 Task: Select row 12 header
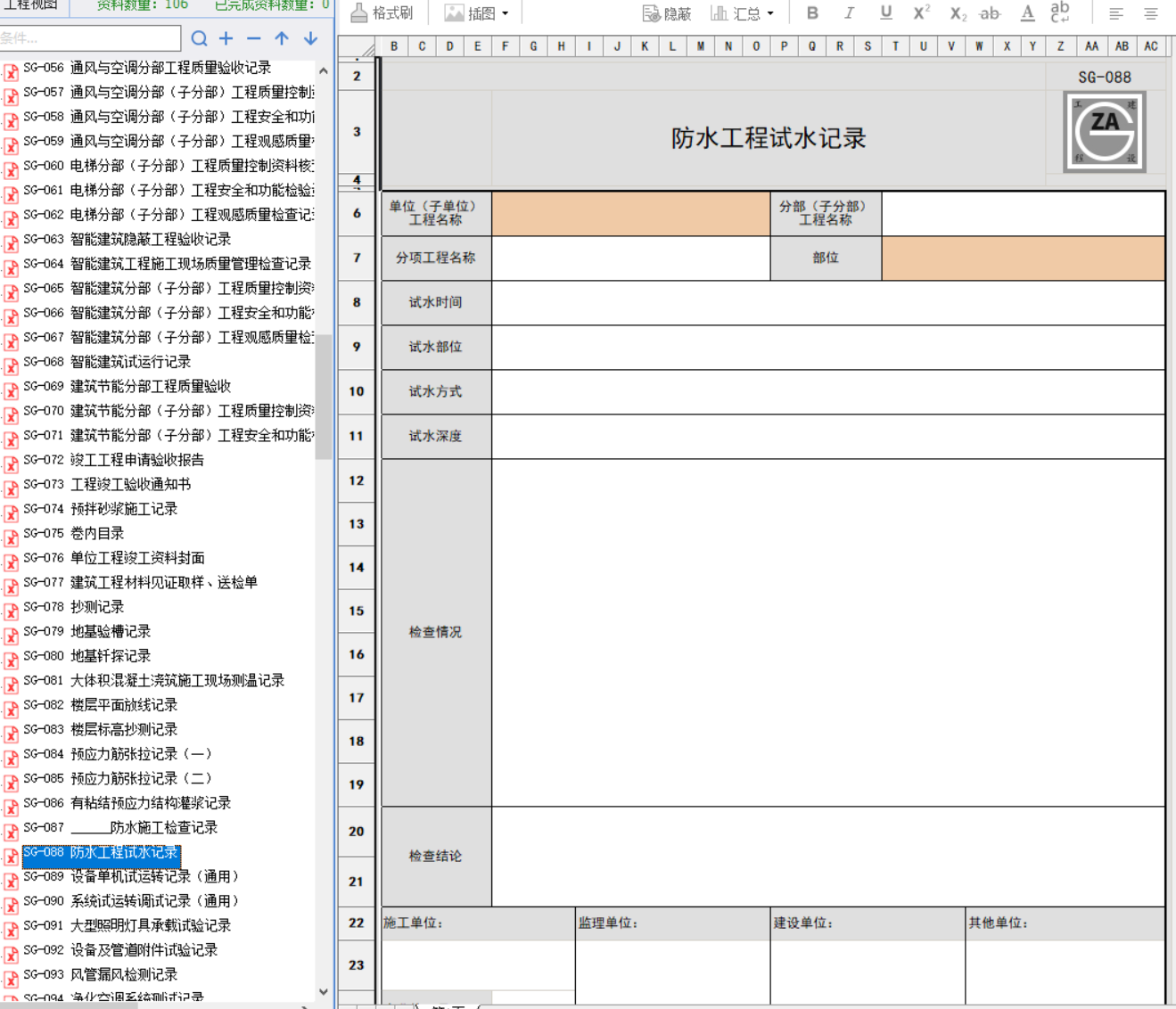tap(357, 480)
